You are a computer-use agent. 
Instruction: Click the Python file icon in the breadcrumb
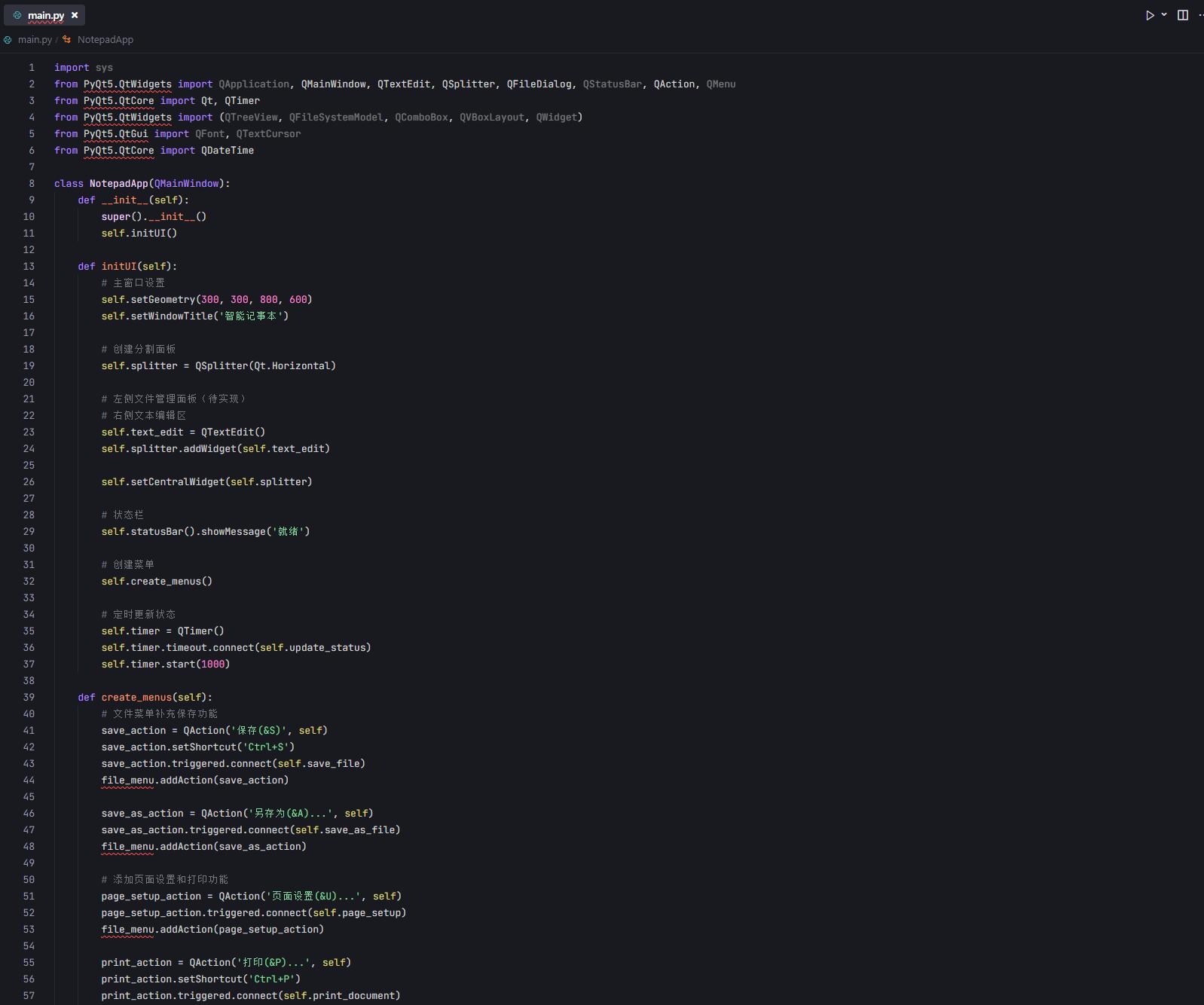tap(8, 40)
